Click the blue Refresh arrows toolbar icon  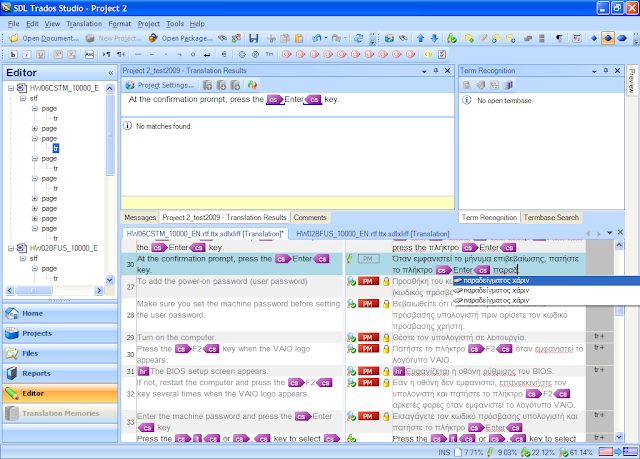[358, 38]
